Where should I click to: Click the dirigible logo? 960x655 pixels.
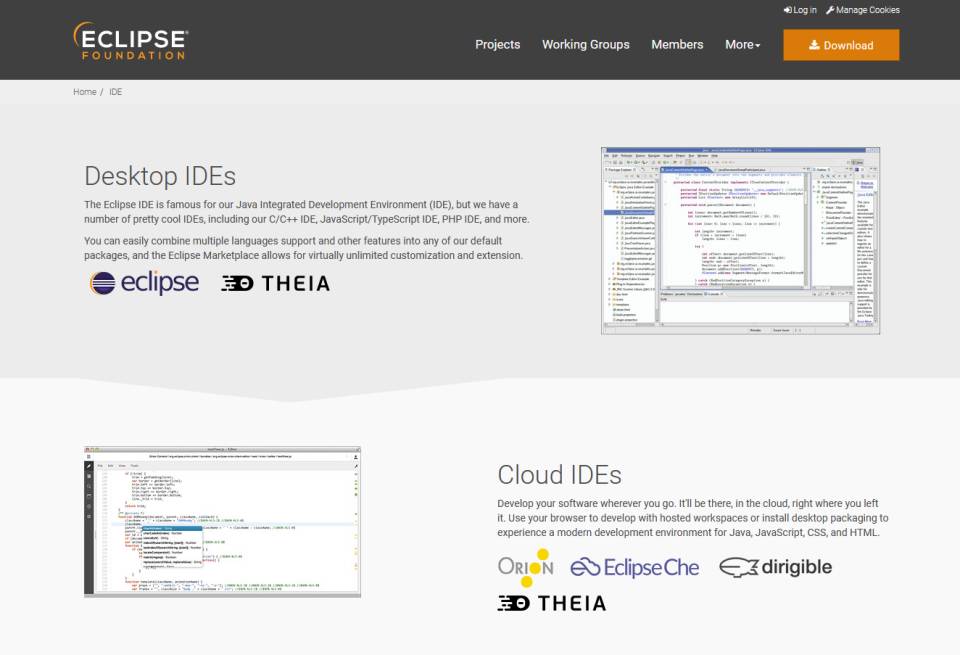[x=775, y=567]
